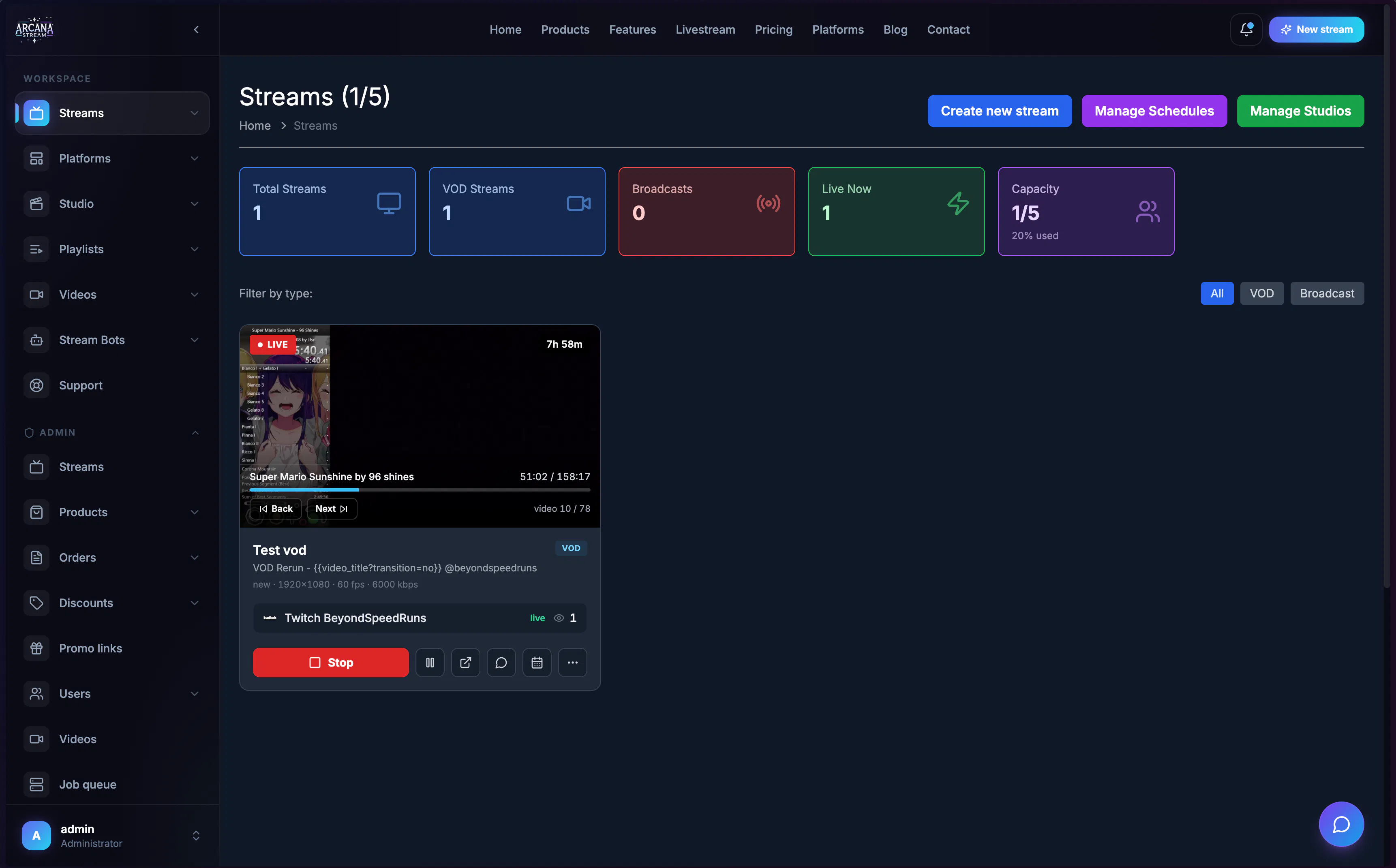Click the workspace Videos camera icon

[x=36, y=295]
